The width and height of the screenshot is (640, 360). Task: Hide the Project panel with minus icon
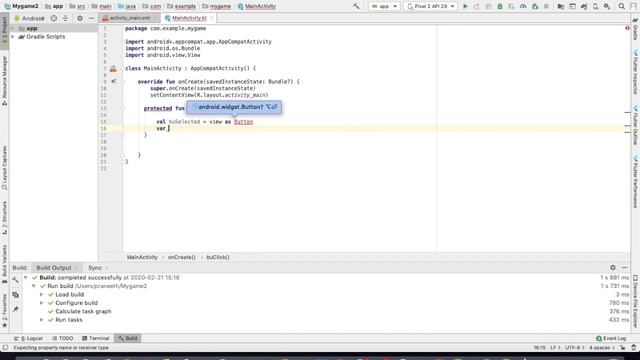coord(91,18)
